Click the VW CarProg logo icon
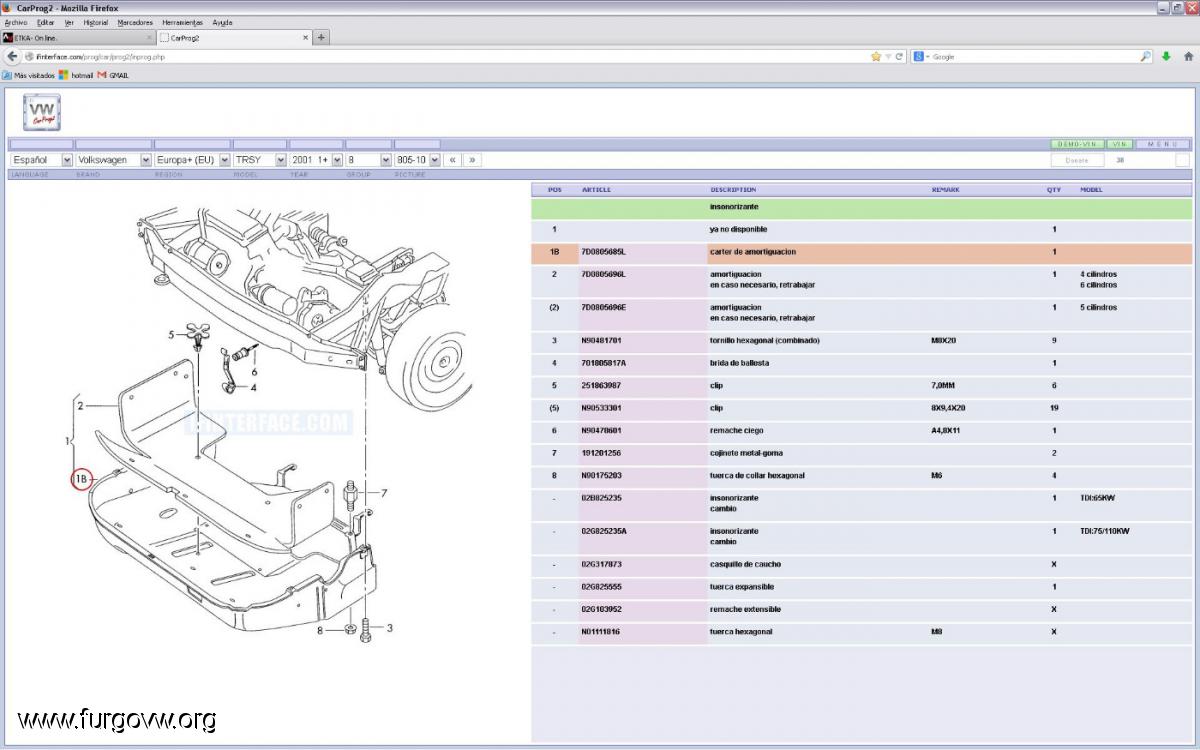Screen dimensions: 1200x750 42,112
